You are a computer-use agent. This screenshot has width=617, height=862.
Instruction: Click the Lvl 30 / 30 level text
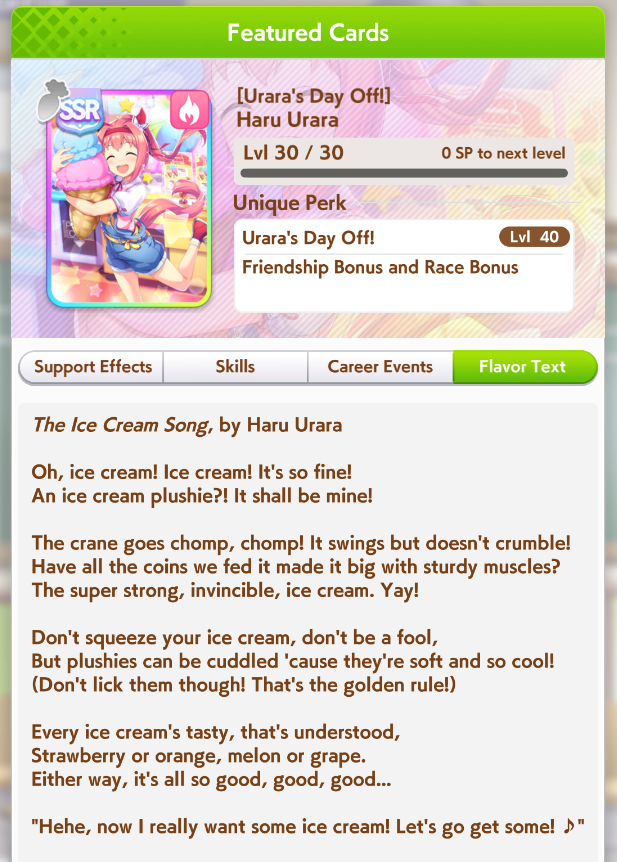point(294,153)
